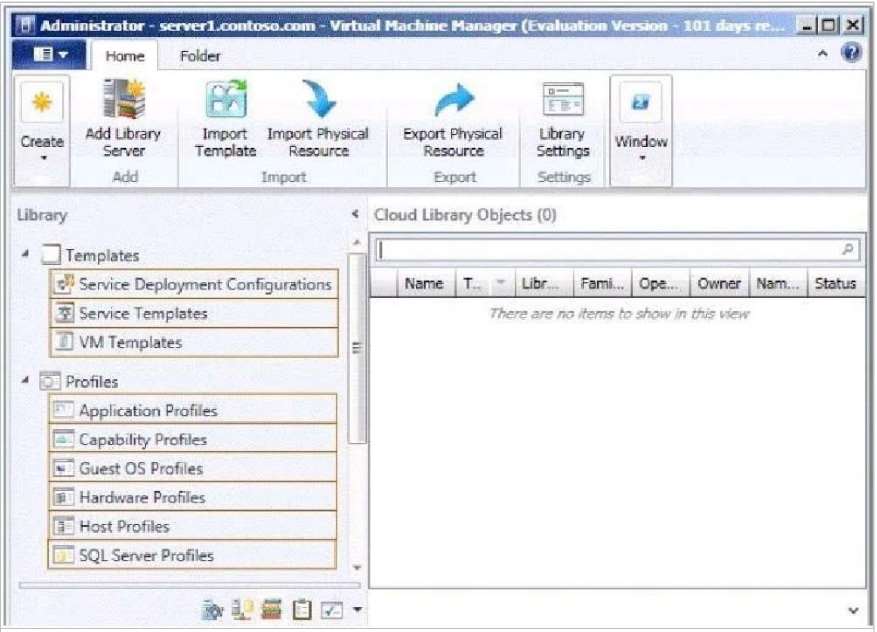The height and width of the screenshot is (632, 877).
Task: Click the Export Physical Resource arrow icon
Action: (454, 98)
